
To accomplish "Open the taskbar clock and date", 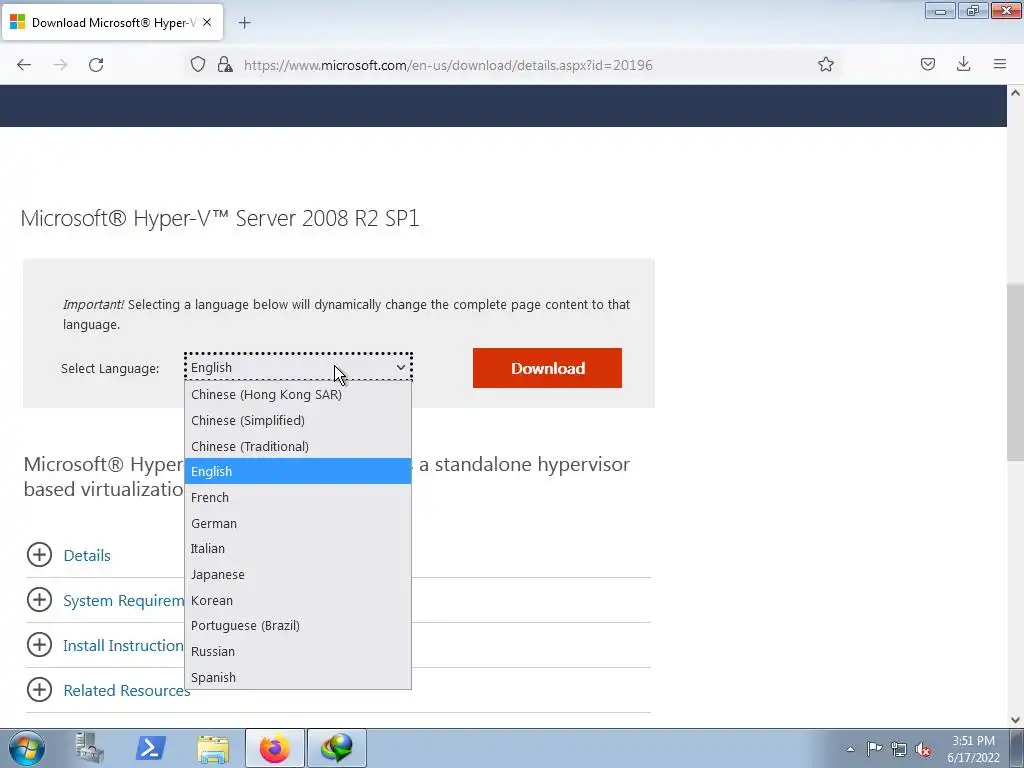I will coord(973,749).
